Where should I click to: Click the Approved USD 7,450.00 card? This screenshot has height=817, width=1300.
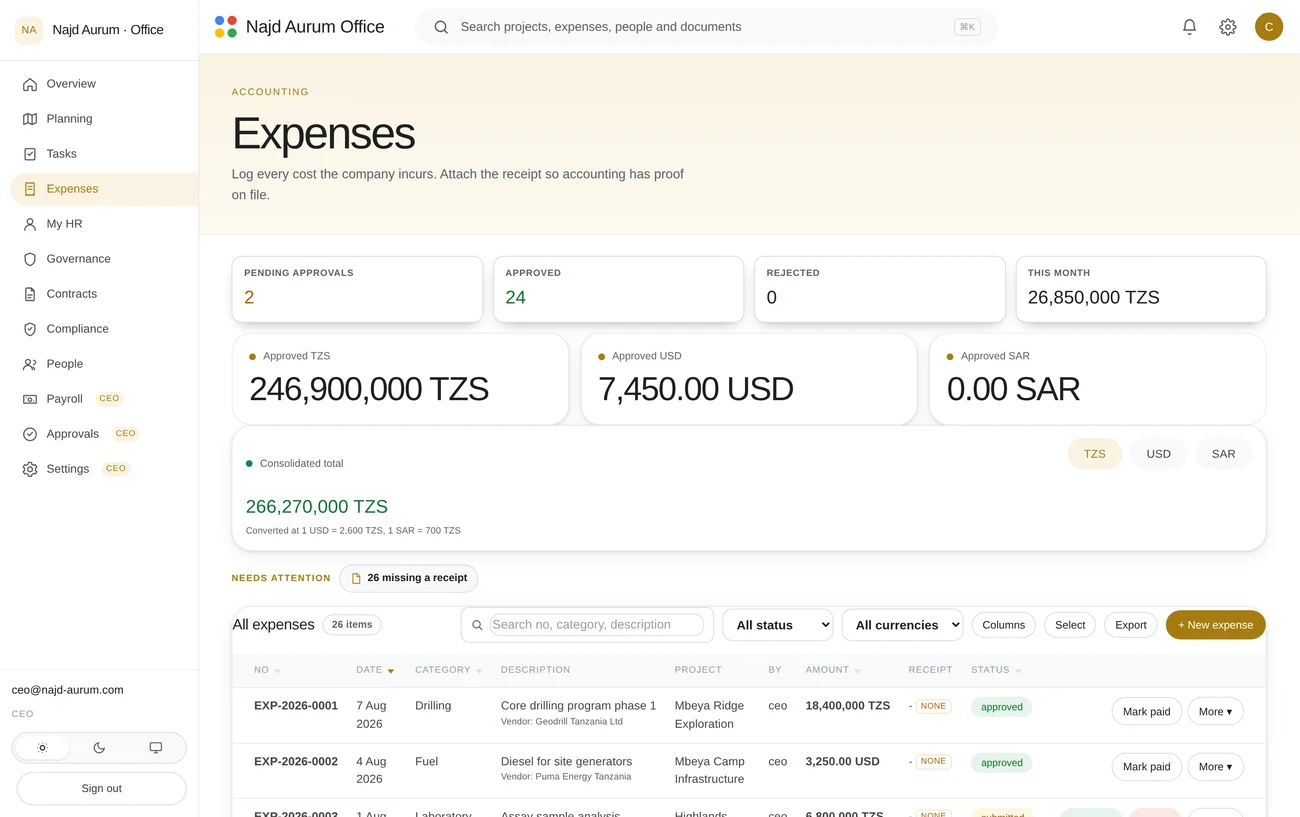tap(749, 379)
